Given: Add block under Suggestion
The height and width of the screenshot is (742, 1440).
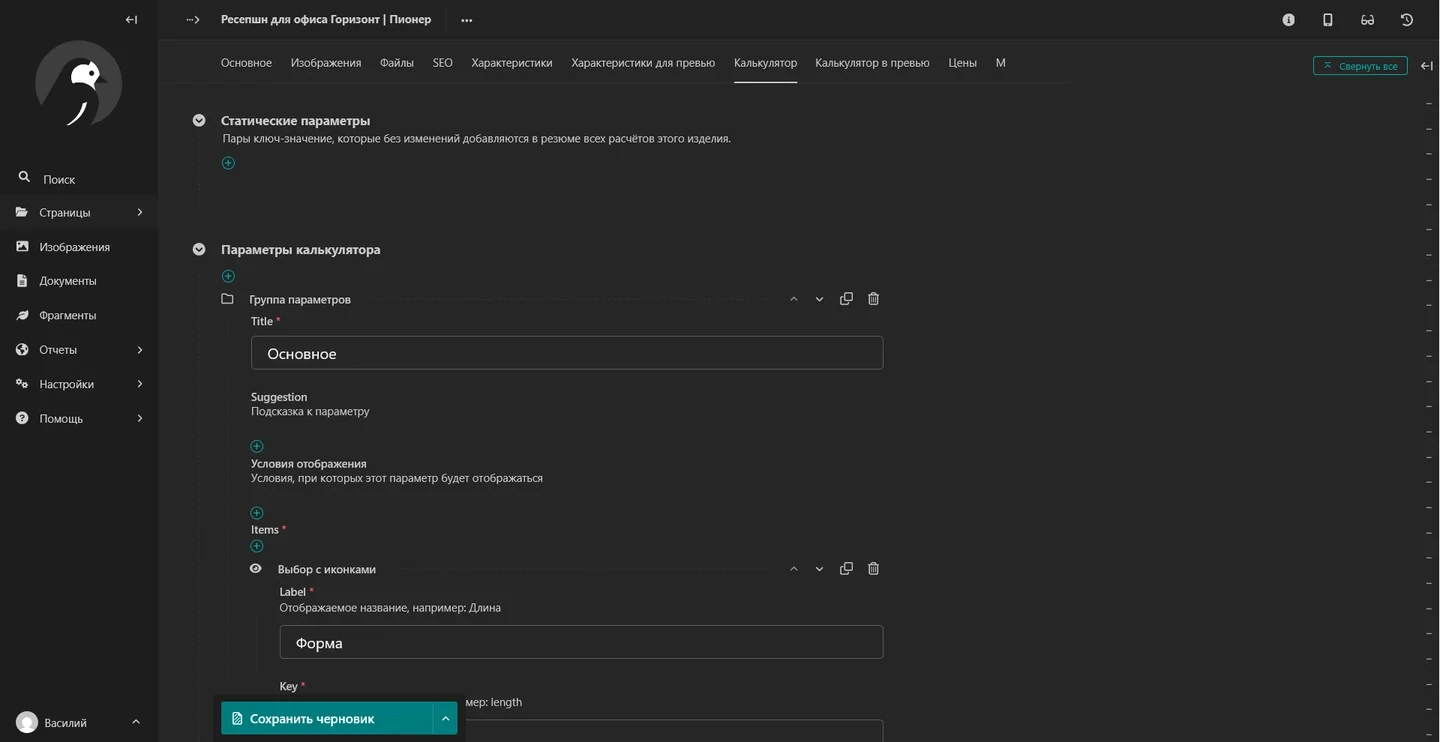Looking at the screenshot, I should tap(257, 446).
